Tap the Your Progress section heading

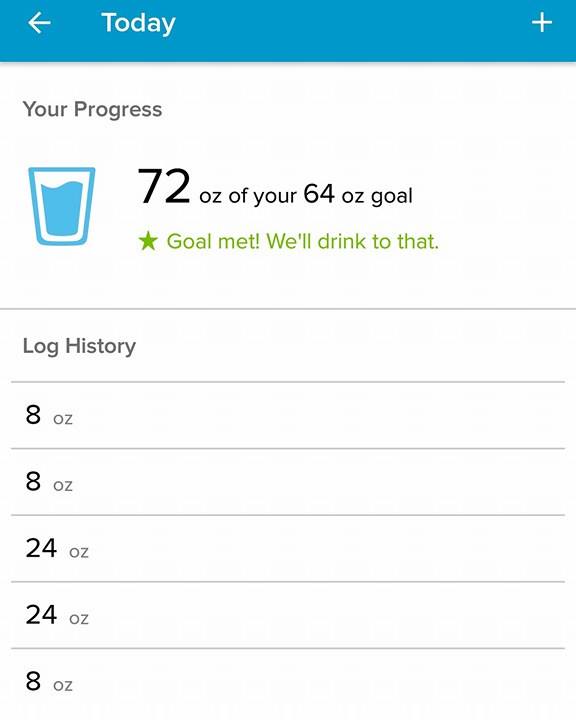(x=92, y=109)
